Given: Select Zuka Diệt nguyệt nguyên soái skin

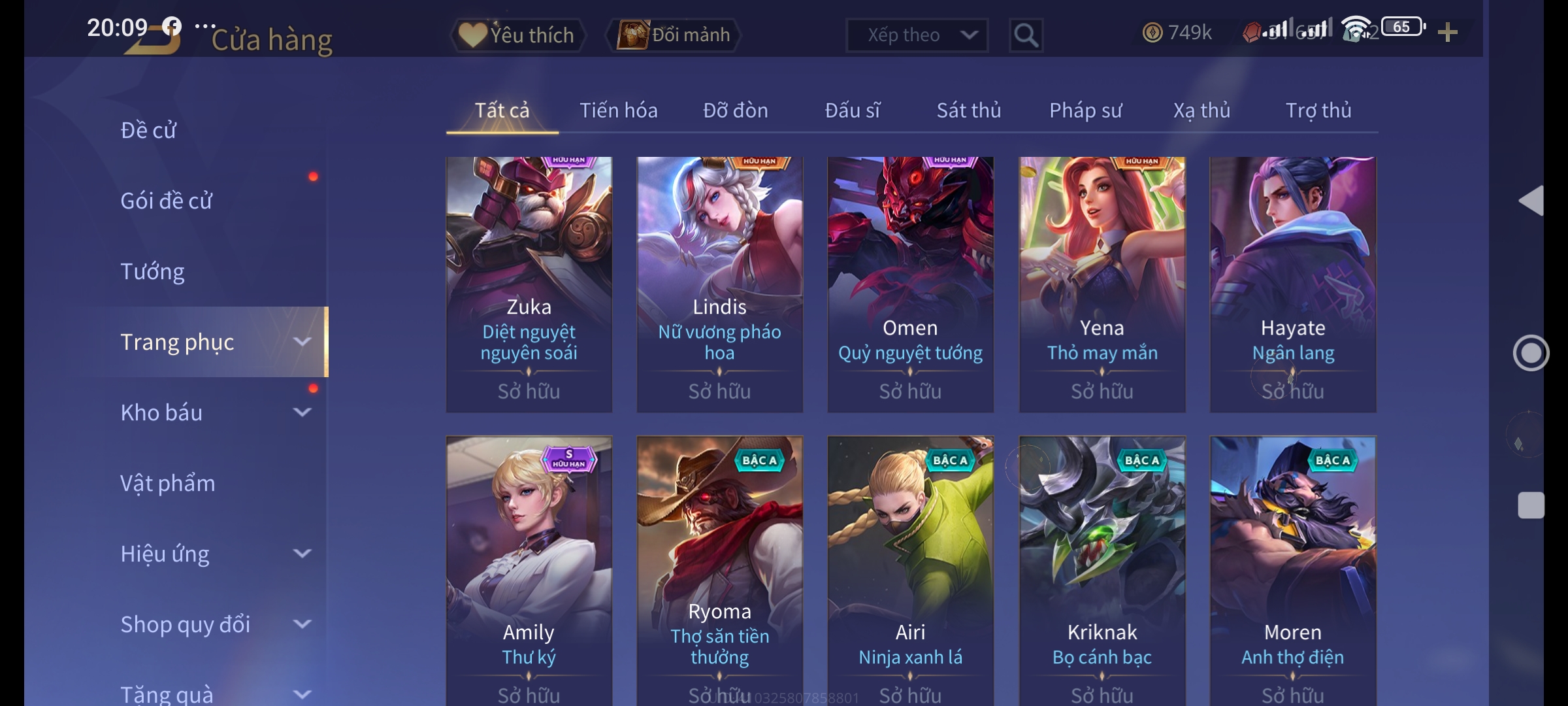Looking at the screenshot, I should tap(529, 284).
